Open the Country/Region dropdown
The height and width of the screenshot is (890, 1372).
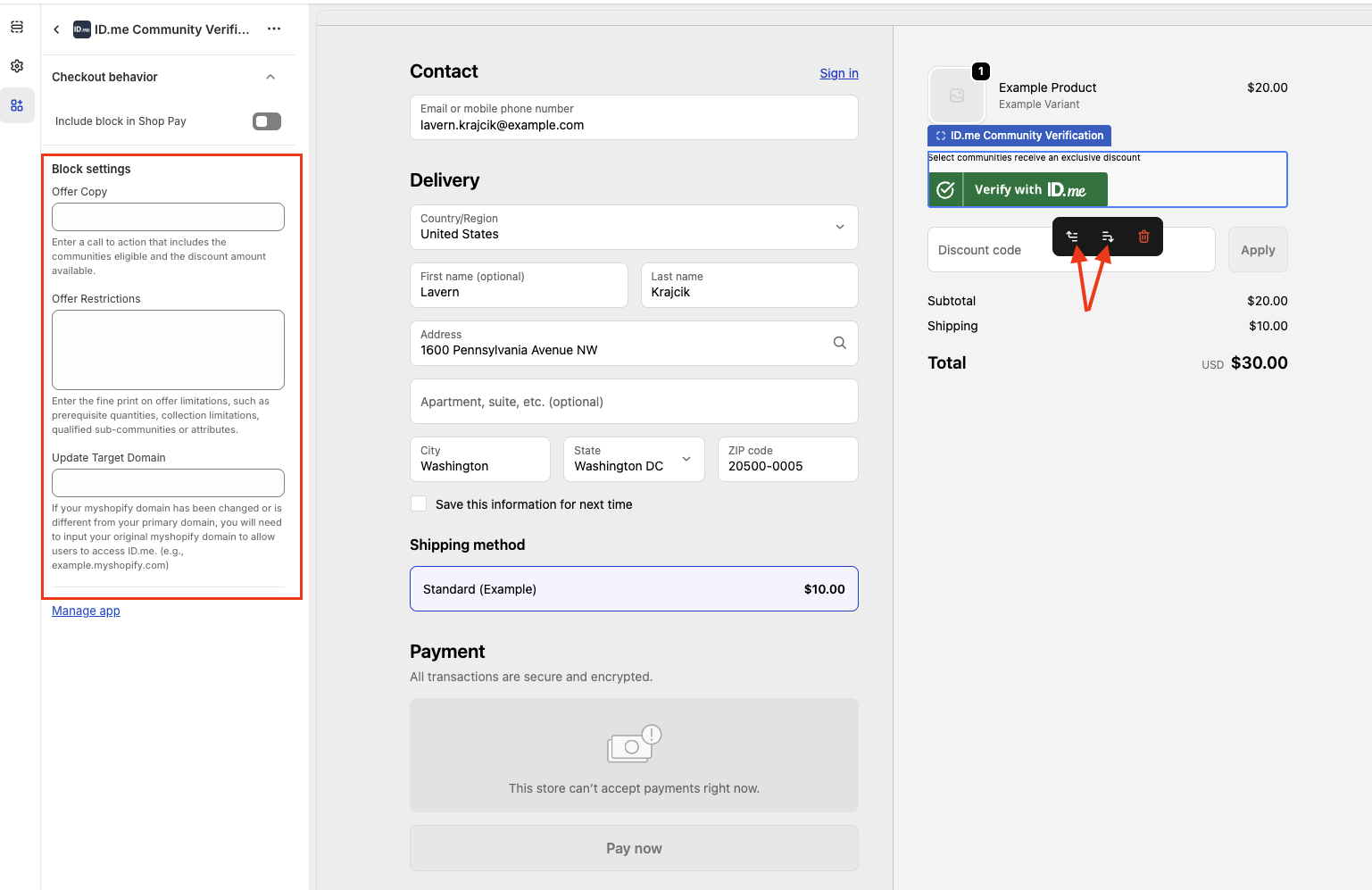point(838,227)
